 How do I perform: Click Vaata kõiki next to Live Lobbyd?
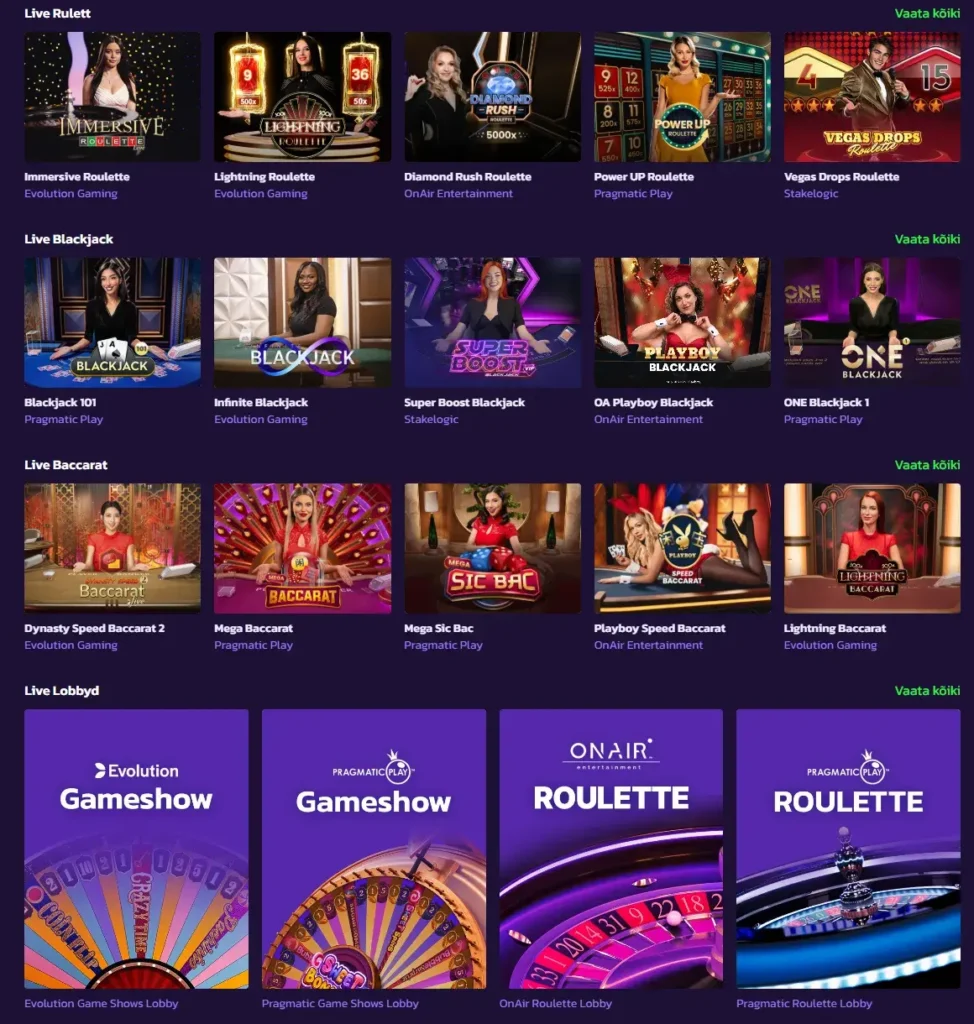point(927,690)
